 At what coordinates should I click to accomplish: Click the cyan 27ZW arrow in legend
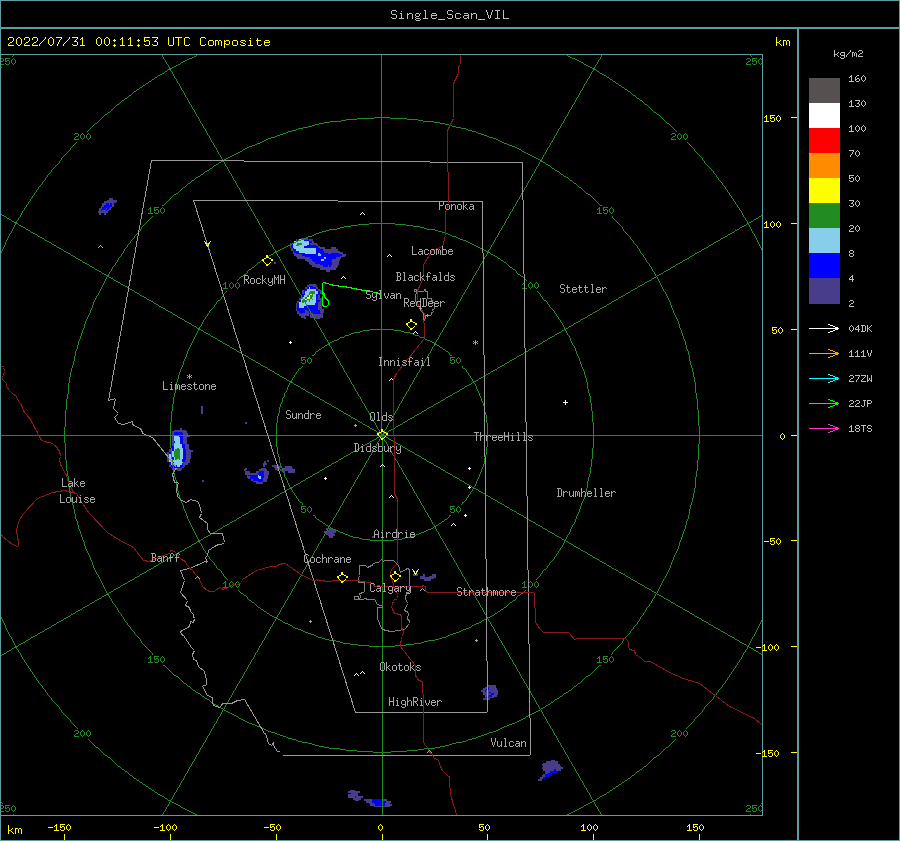[824, 378]
